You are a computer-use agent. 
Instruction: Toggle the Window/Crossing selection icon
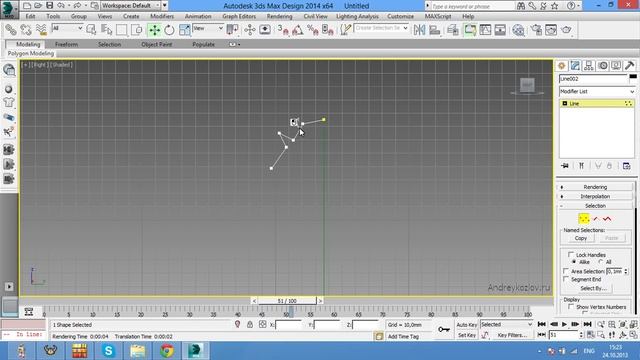(x=137, y=30)
